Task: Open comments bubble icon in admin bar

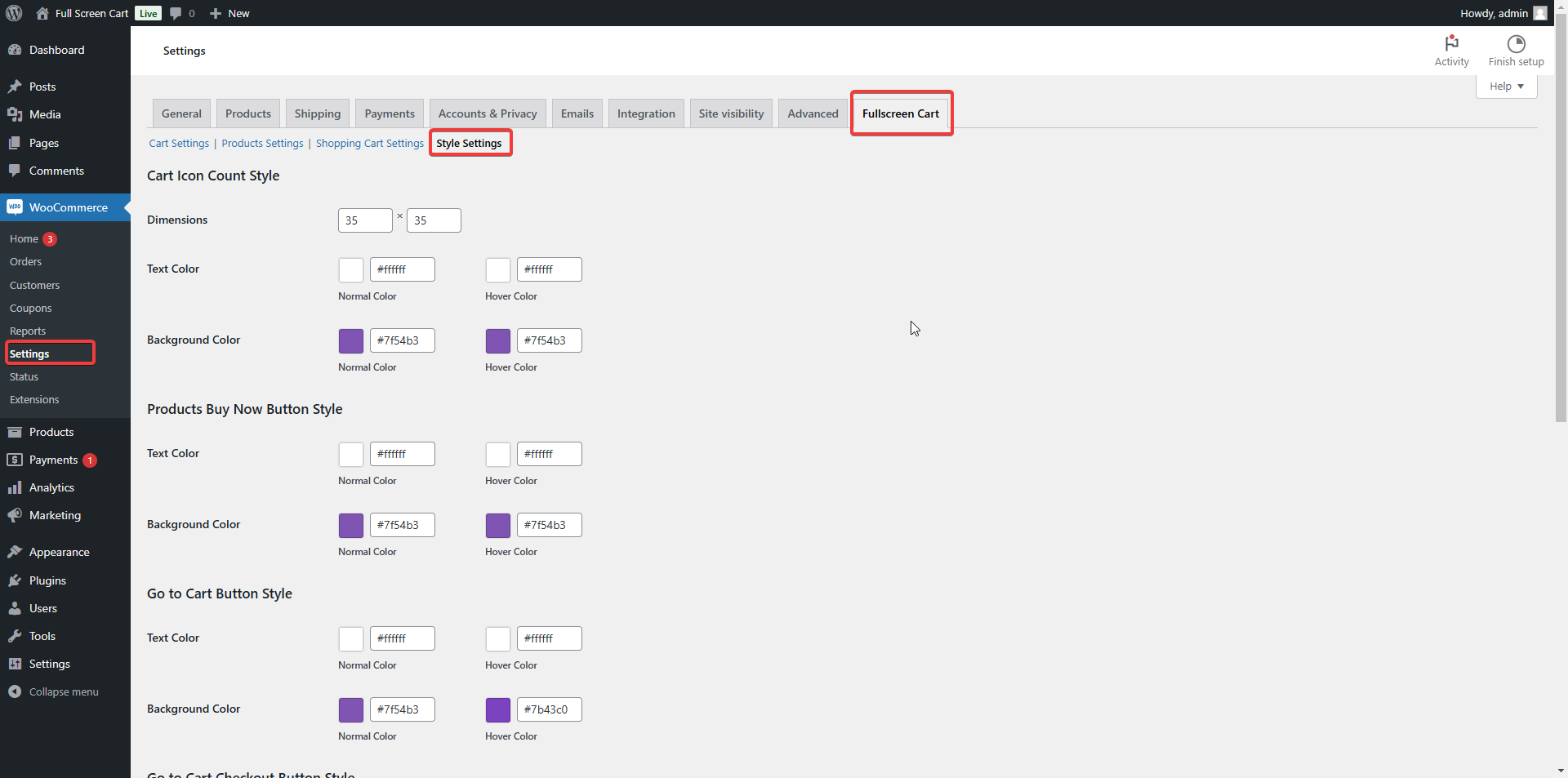Action: pyautogui.click(x=176, y=13)
